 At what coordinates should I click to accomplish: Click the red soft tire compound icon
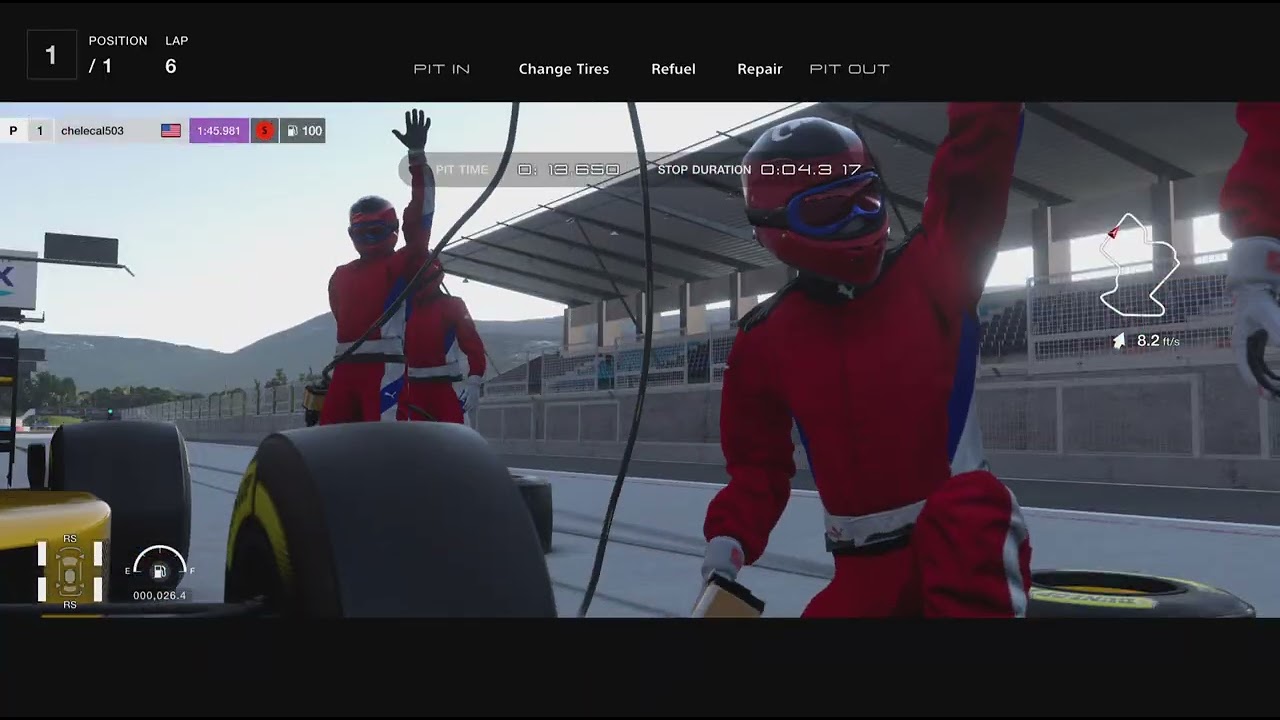click(x=264, y=131)
